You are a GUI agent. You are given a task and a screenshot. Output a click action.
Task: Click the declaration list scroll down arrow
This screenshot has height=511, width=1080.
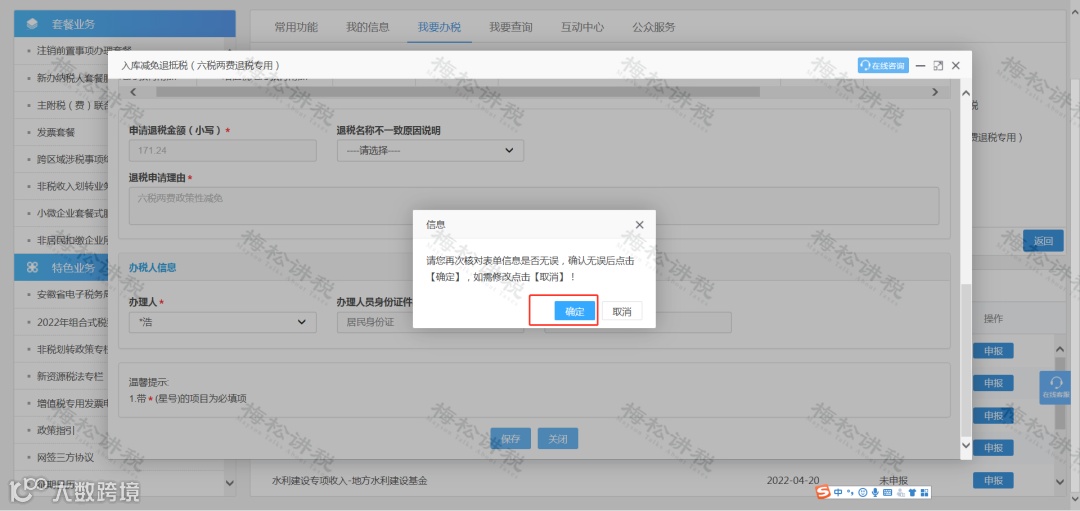click(1060, 480)
